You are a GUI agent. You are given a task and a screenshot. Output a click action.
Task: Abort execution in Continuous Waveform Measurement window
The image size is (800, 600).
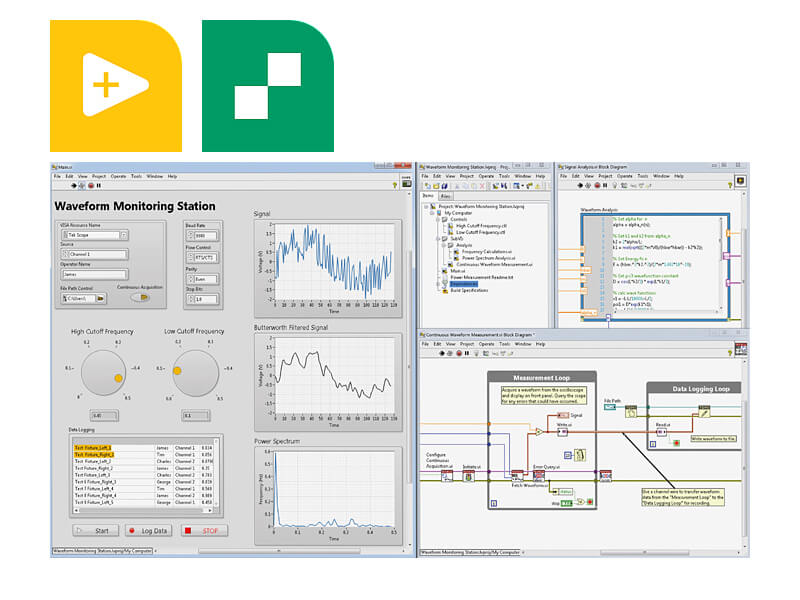[459, 353]
